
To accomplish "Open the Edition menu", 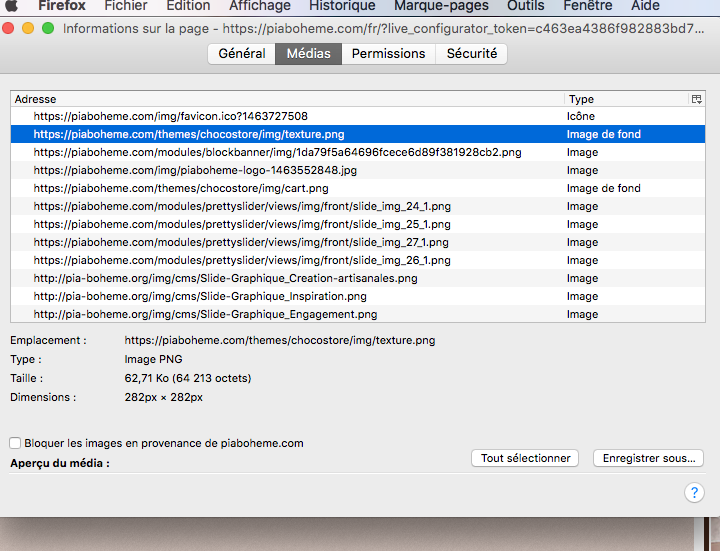I will (x=188, y=6).
